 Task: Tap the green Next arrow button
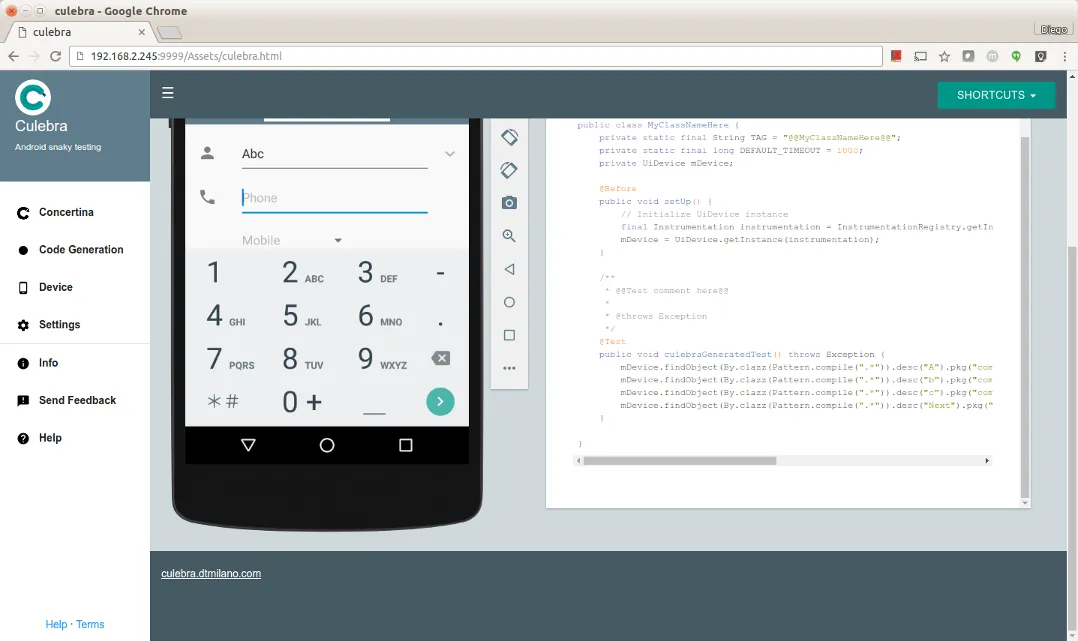[440, 401]
